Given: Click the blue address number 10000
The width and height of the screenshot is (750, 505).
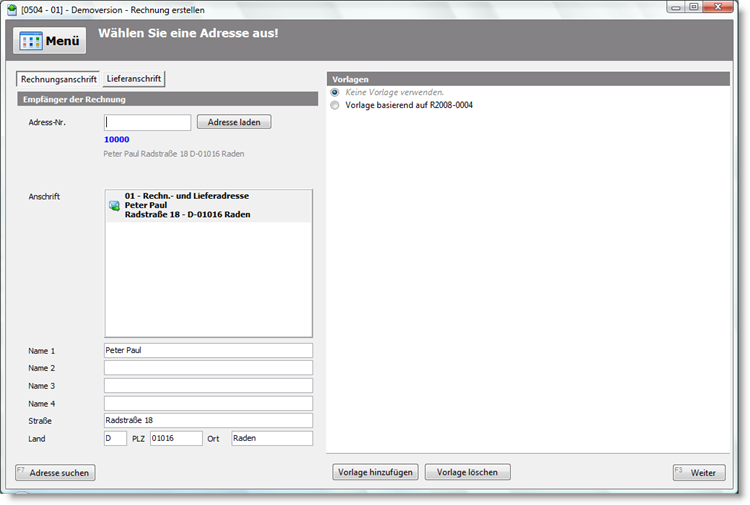Looking at the screenshot, I should pos(116,140).
